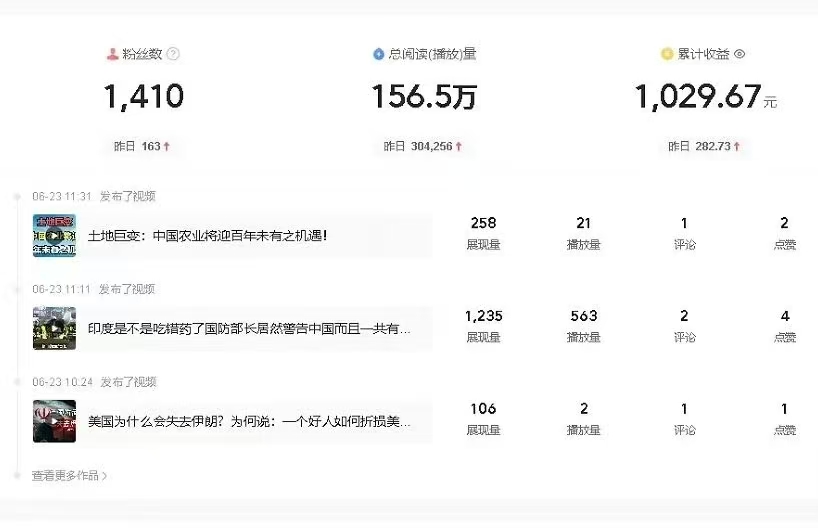Open 查看更多作品 link
This screenshot has height=528, width=818.
click(x=69, y=475)
